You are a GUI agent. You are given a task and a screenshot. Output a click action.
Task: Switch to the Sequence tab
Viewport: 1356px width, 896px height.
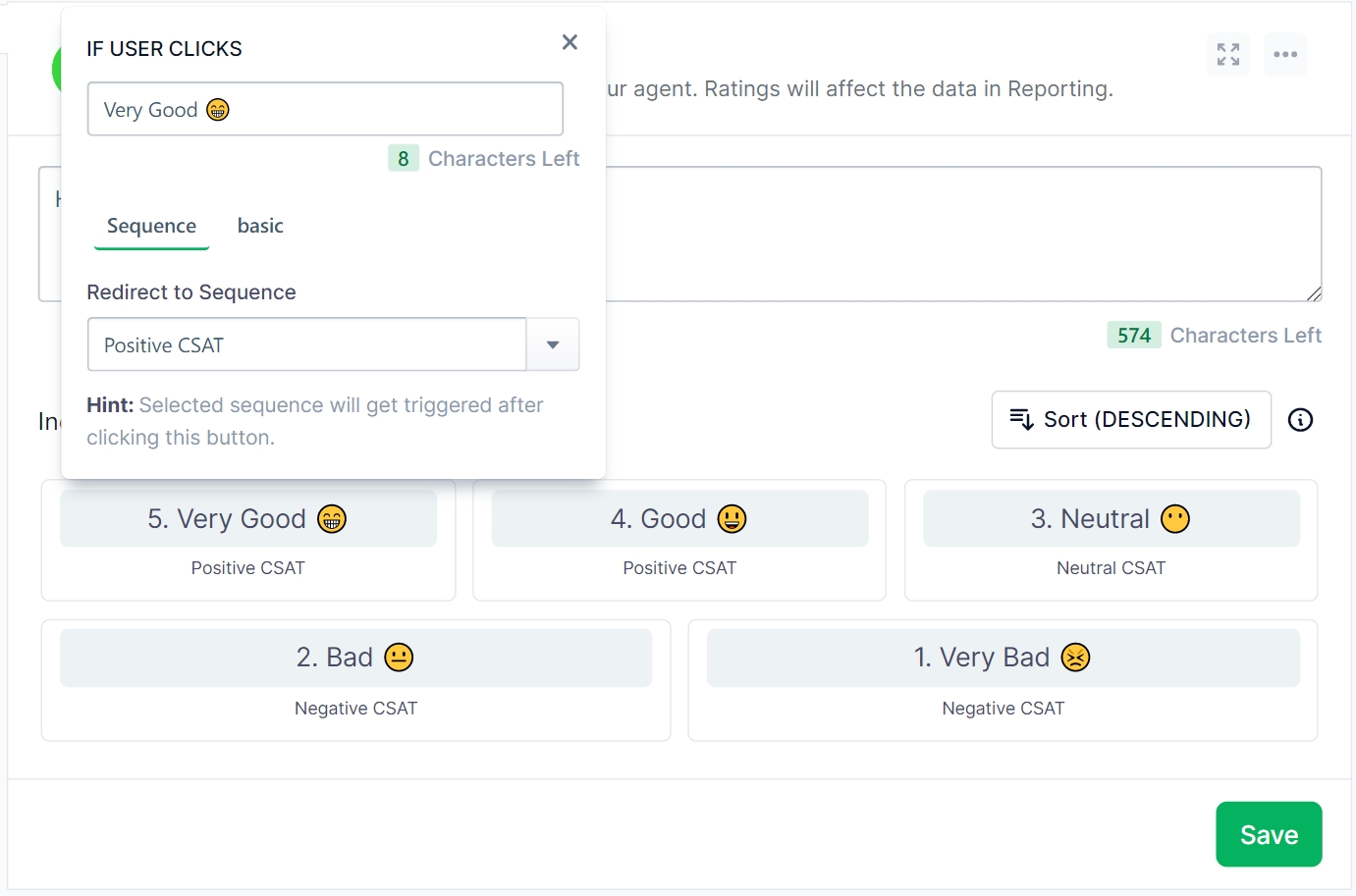pyautogui.click(x=151, y=227)
